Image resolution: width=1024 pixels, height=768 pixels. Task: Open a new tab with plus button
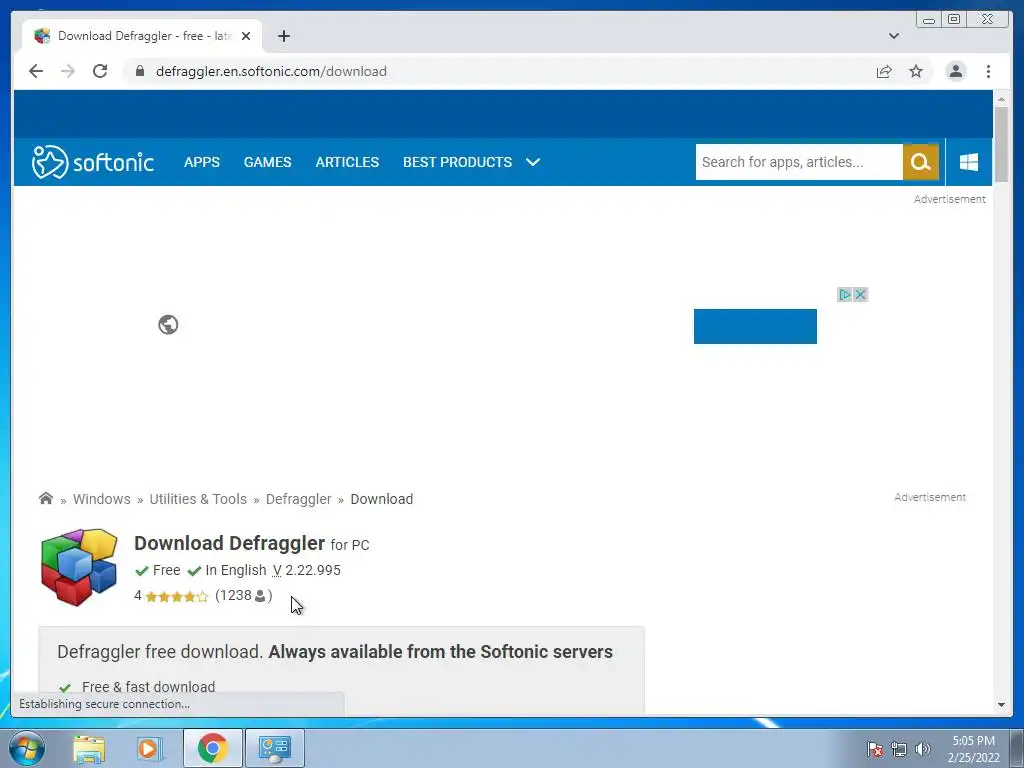(x=283, y=36)
